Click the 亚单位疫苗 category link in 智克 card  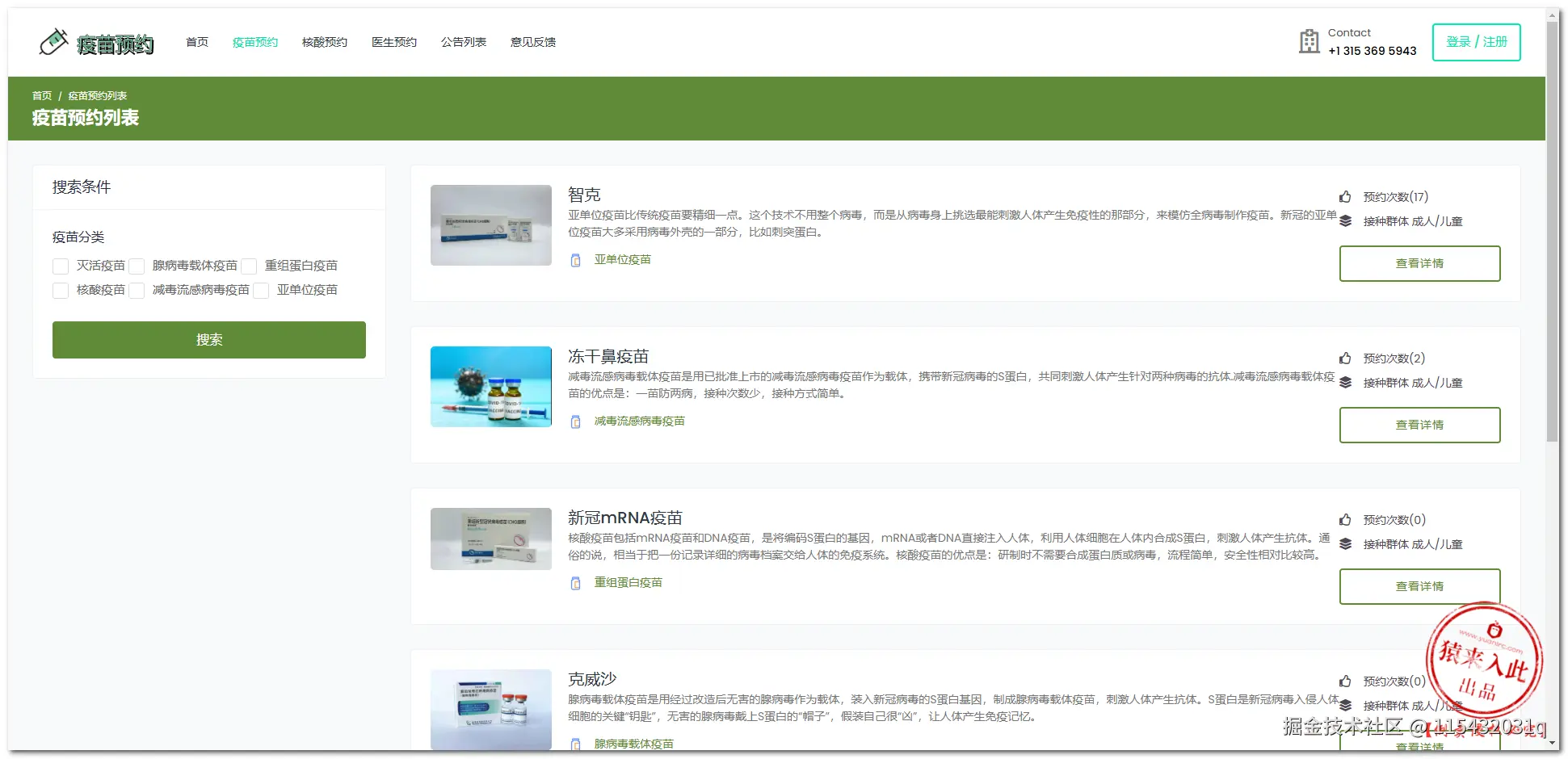(623, 260)
